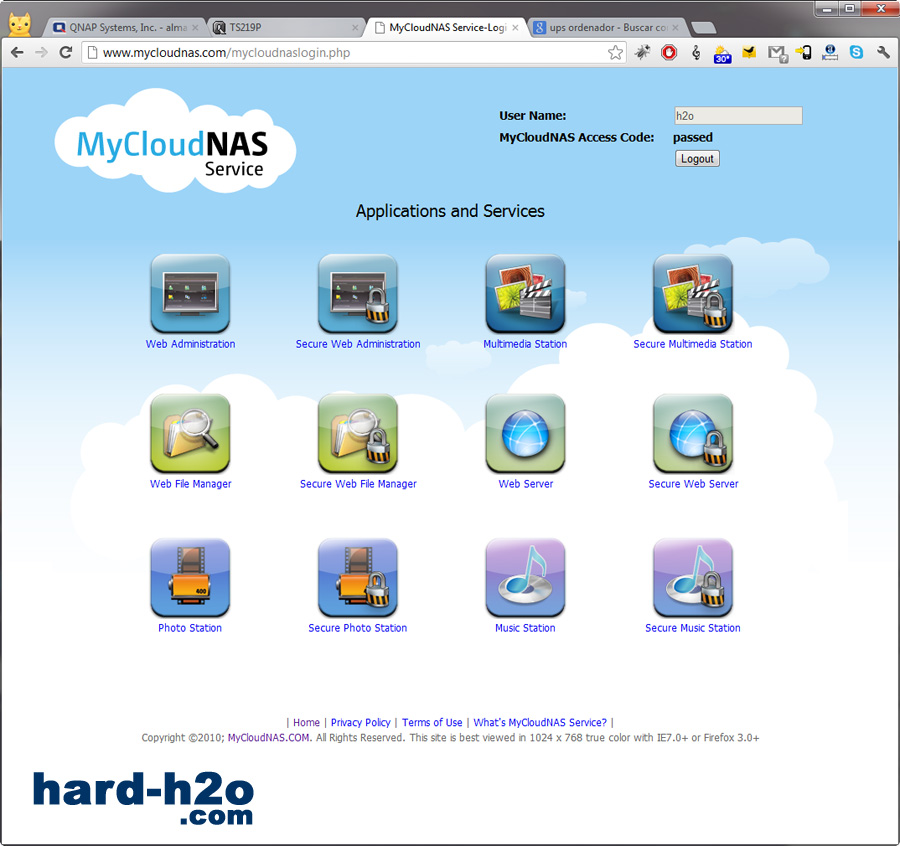Click the bug extension icon
The width and height of the screenshot is (900, 846).
[642, 53]
